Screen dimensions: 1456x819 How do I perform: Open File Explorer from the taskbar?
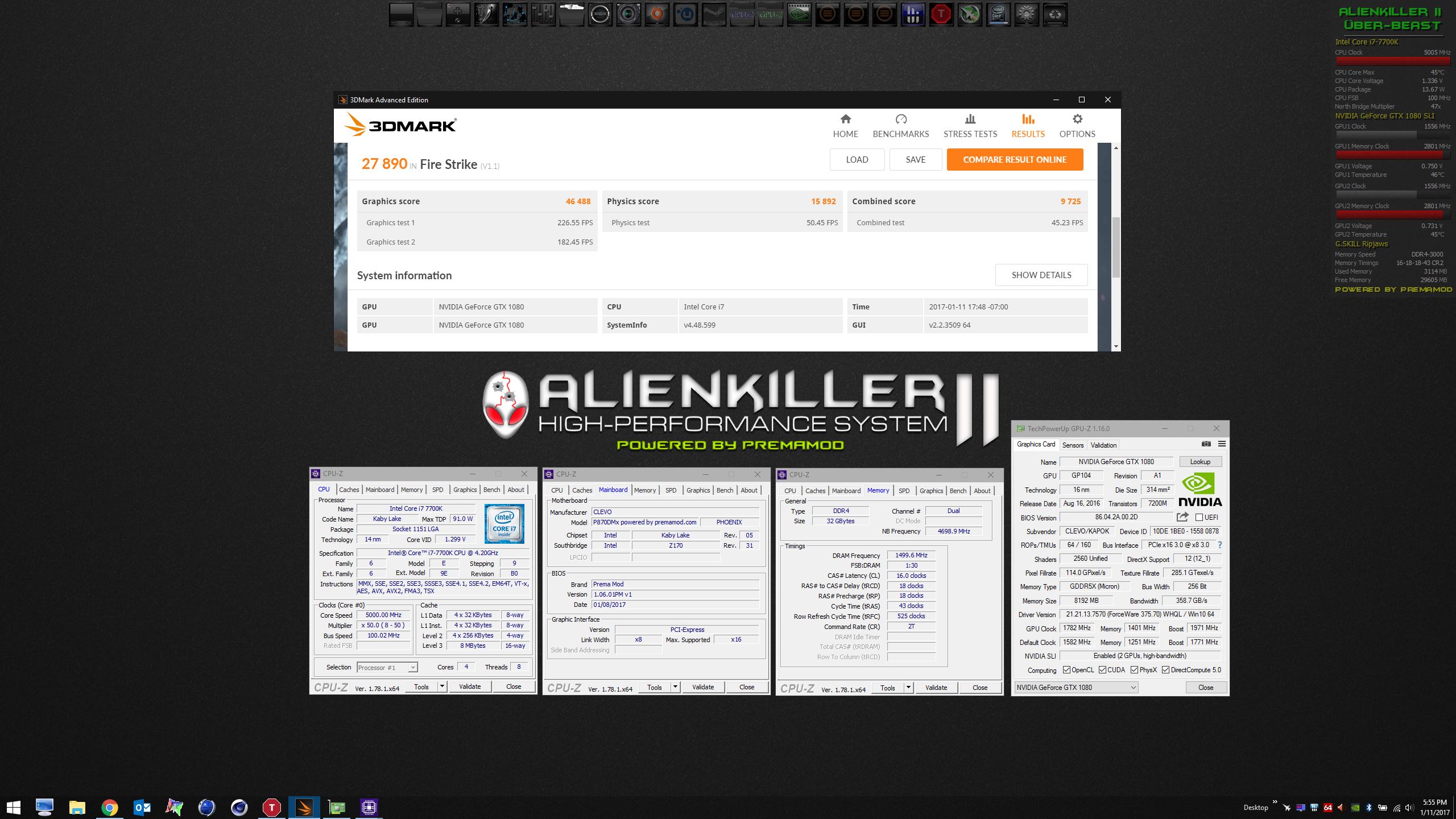pos(77,807)
